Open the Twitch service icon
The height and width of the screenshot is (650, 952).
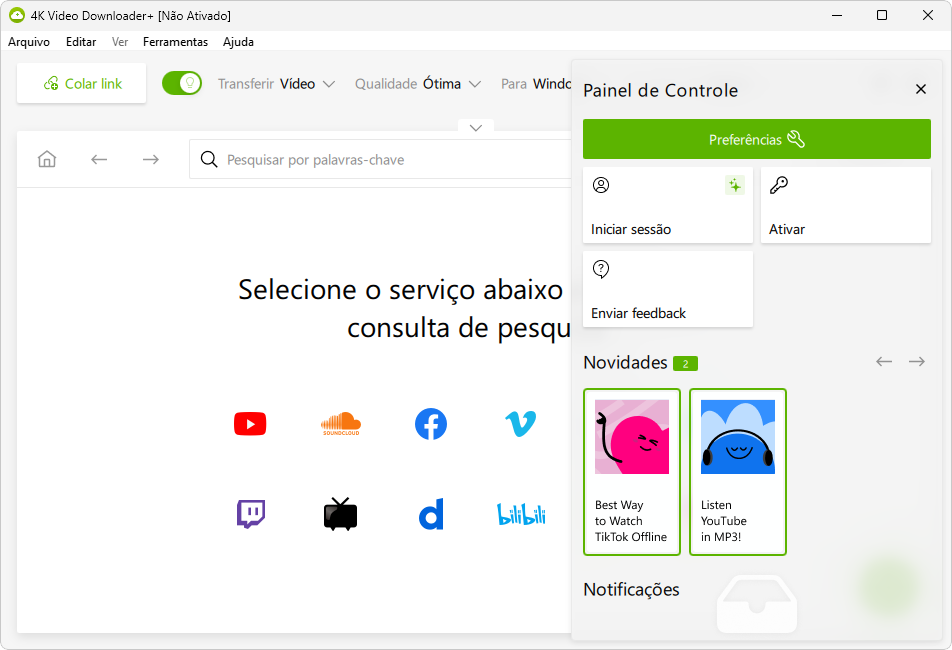[x=250, y=514]
